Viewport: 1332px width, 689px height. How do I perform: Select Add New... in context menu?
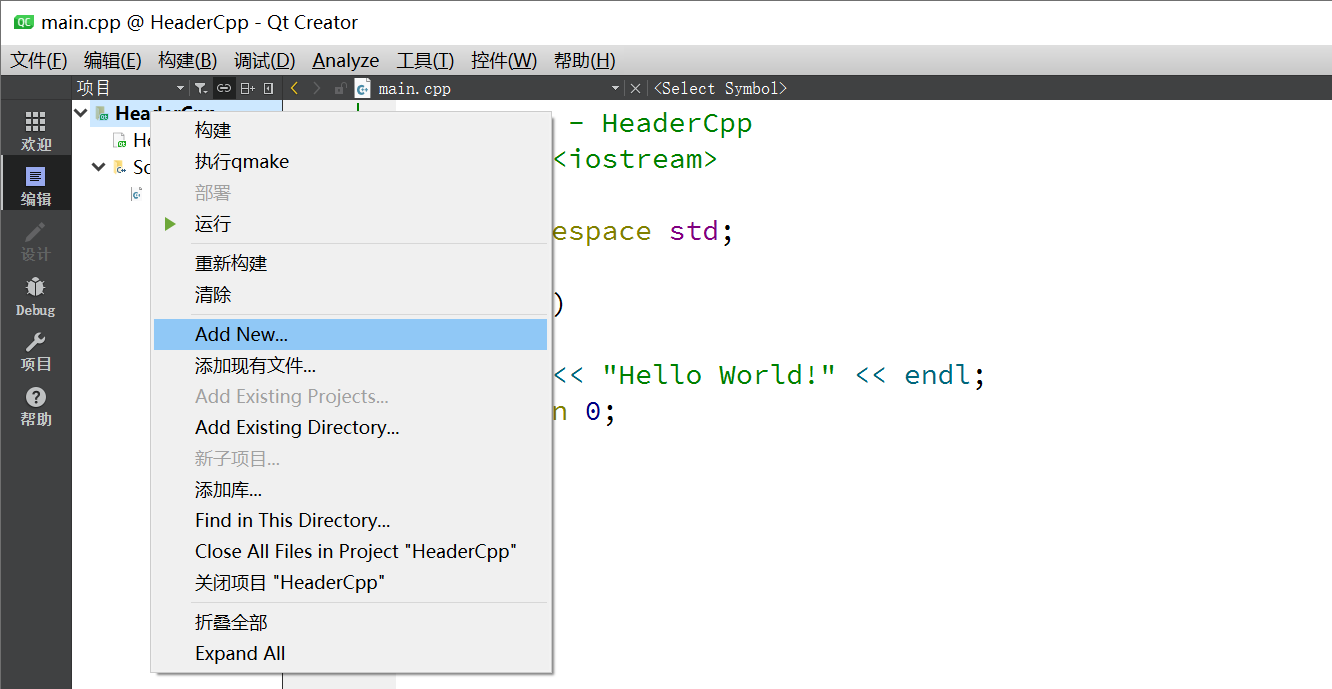(350, 334)
